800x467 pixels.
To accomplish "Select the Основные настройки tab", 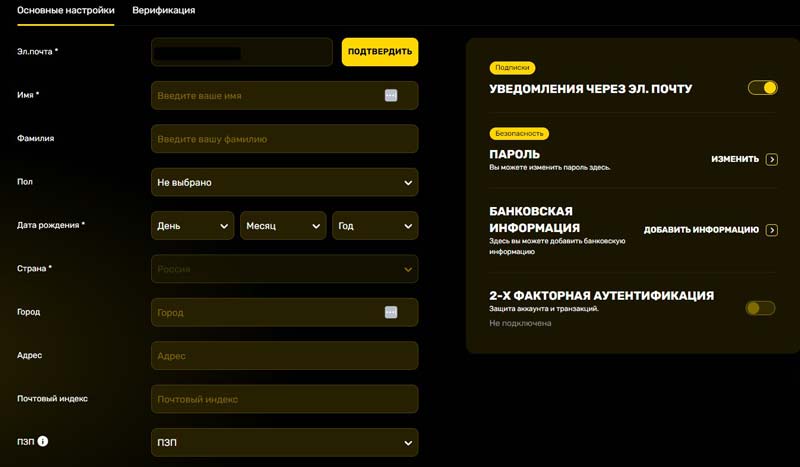I will pos(66,10).
